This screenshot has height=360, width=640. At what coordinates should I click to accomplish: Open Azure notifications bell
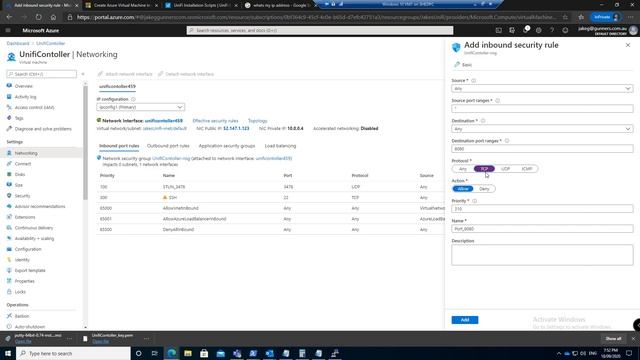point(525,30)
